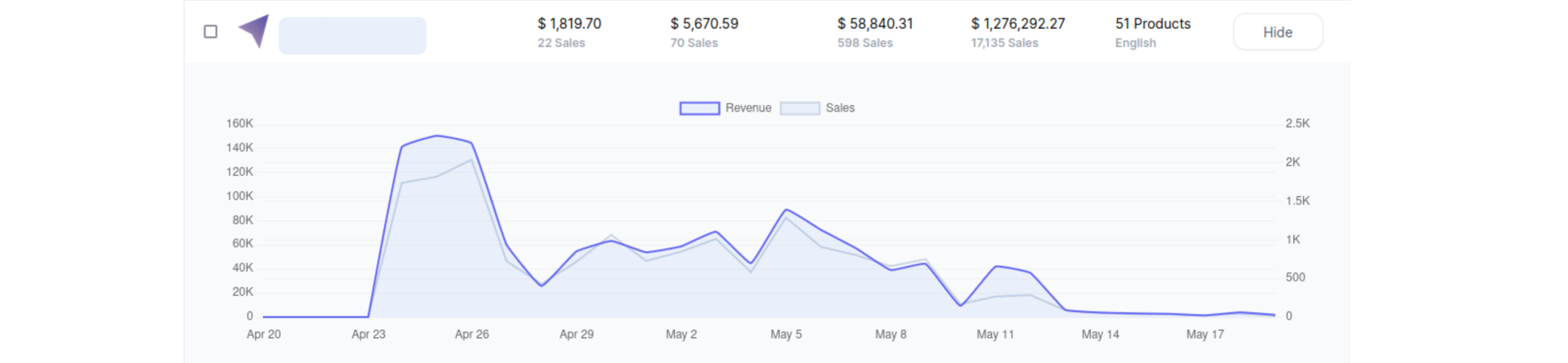Select the $ 1,819.70 revenue figure
This screenshot has width=1568, height=363.
click(569, 24)
